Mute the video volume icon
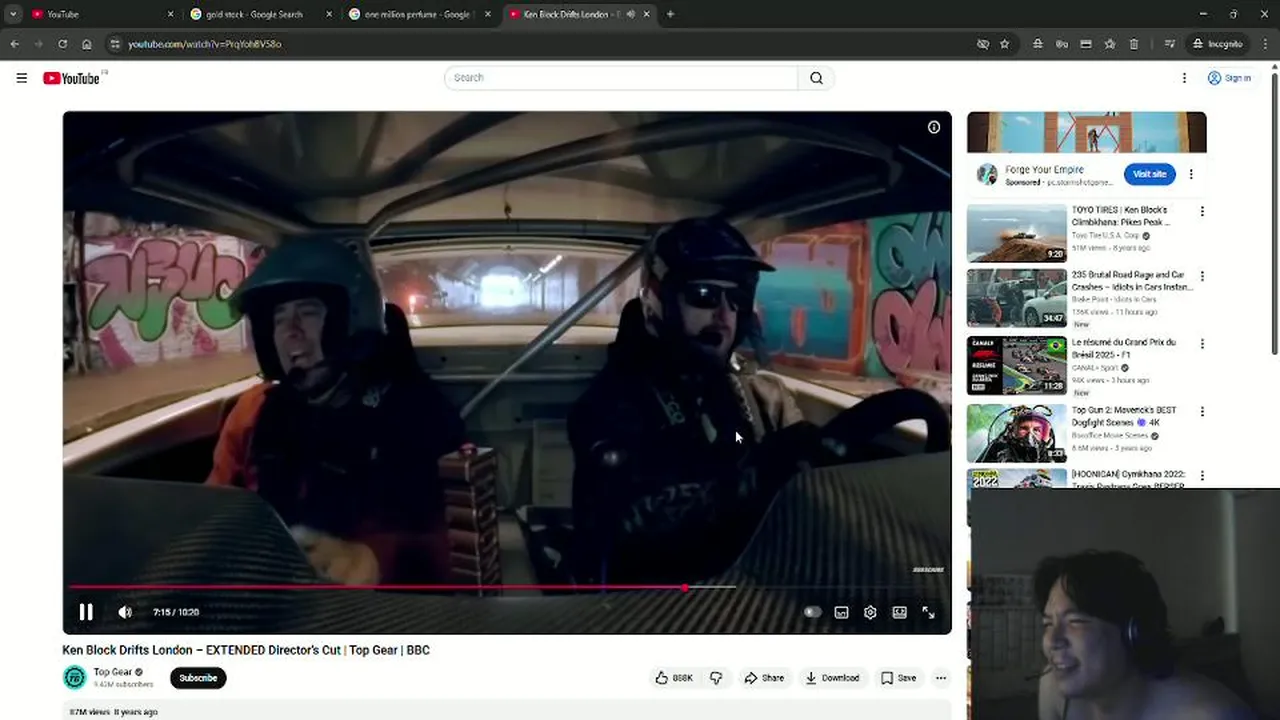Viewport: 1280px width, 720px height. (x=125, y=612)
